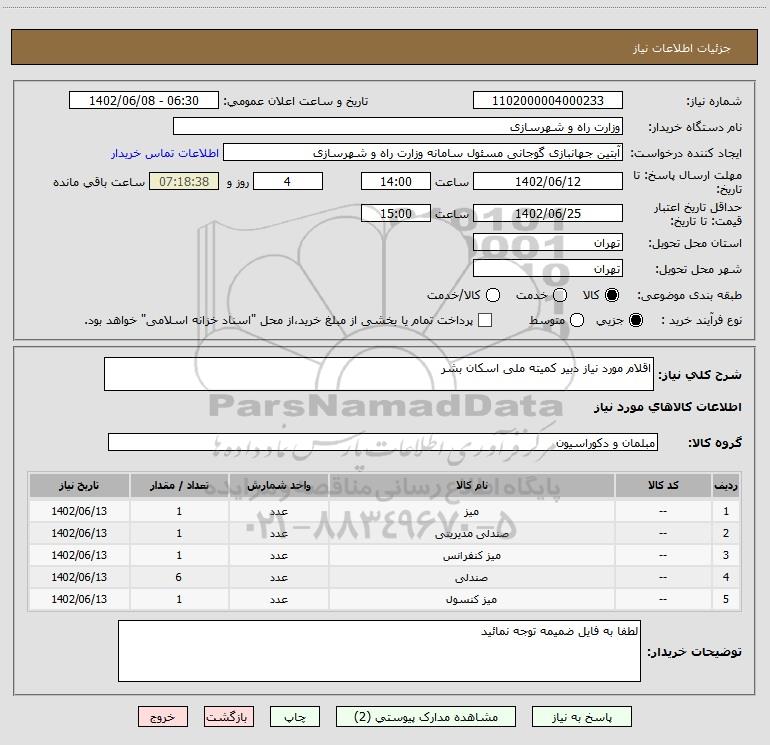Click quantity 6 in the صندلی row
The image size is (770, 745).
click(x=179, y=577)
